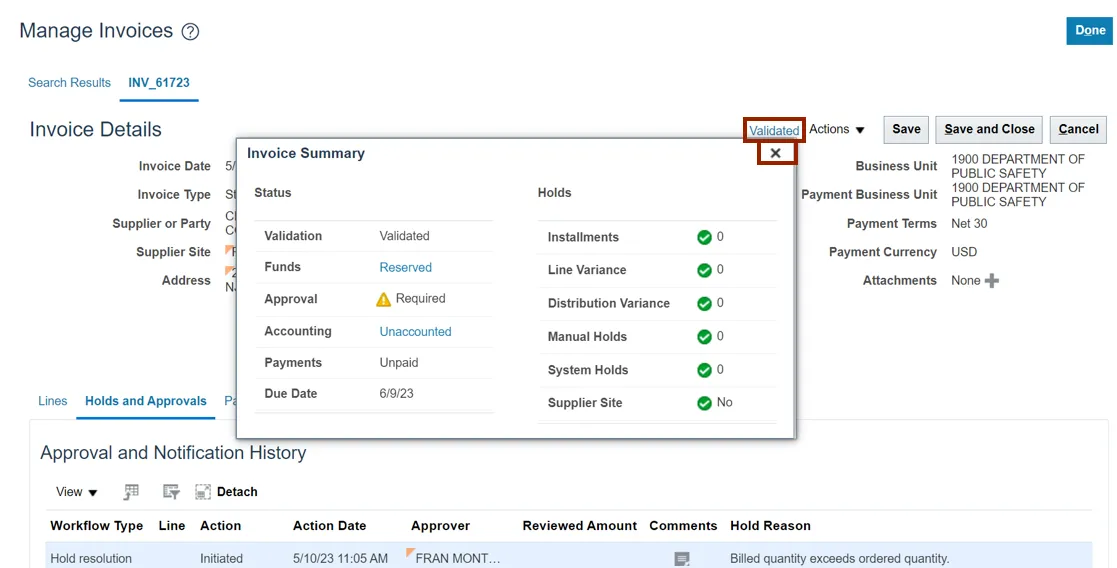Add an attachment with the plus icon
The image size is (1117, 568).
pyautogui.click(x=992, y=281)
